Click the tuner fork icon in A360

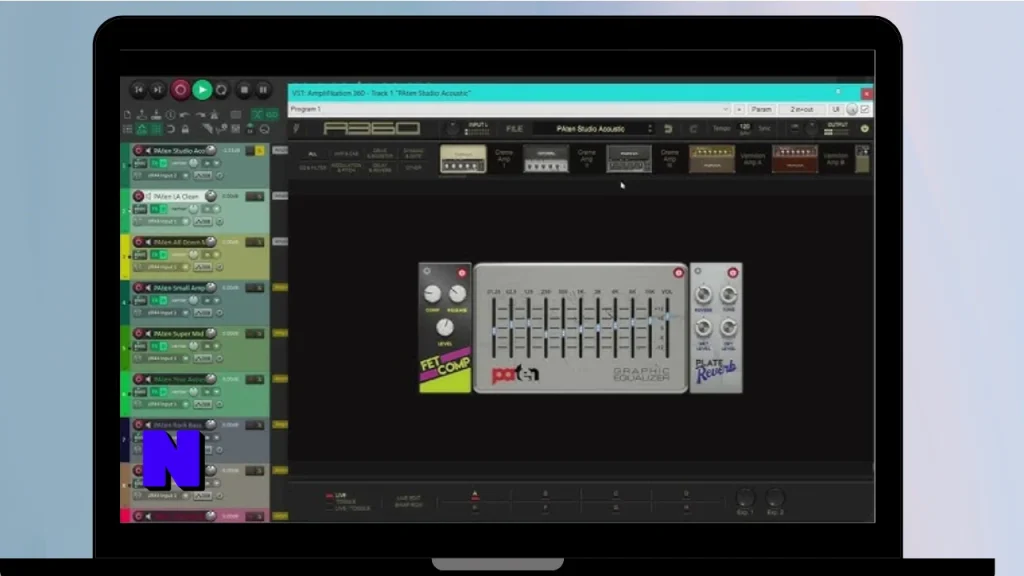point(297,129)
